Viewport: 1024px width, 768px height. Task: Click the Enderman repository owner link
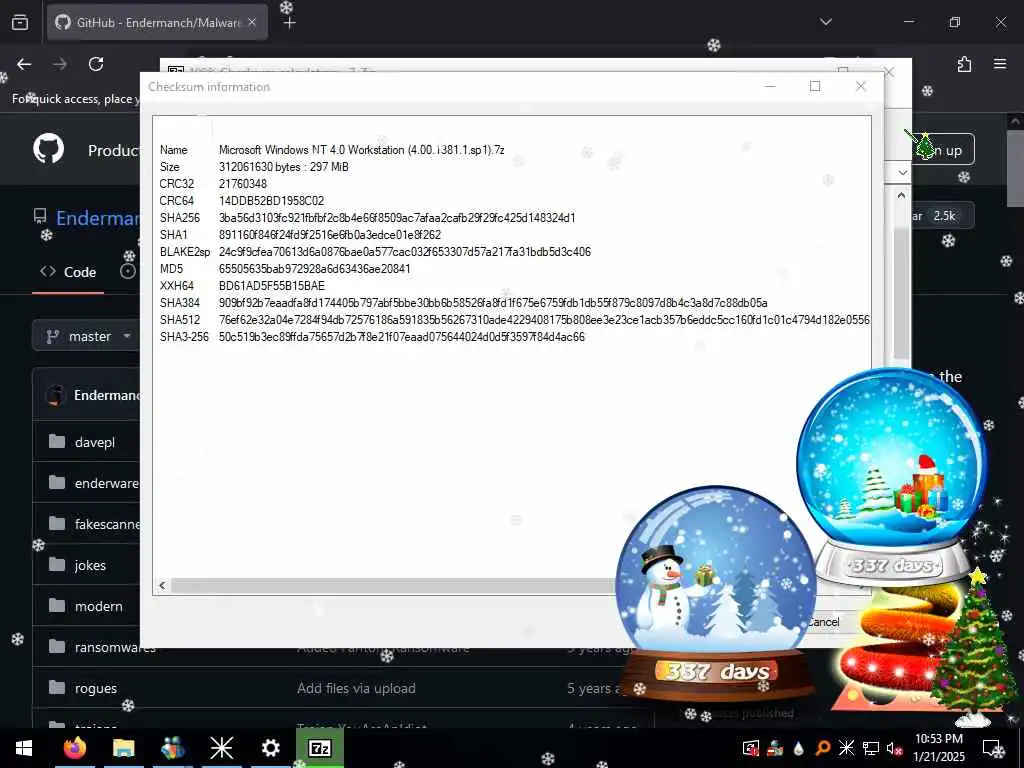(98, 218)
